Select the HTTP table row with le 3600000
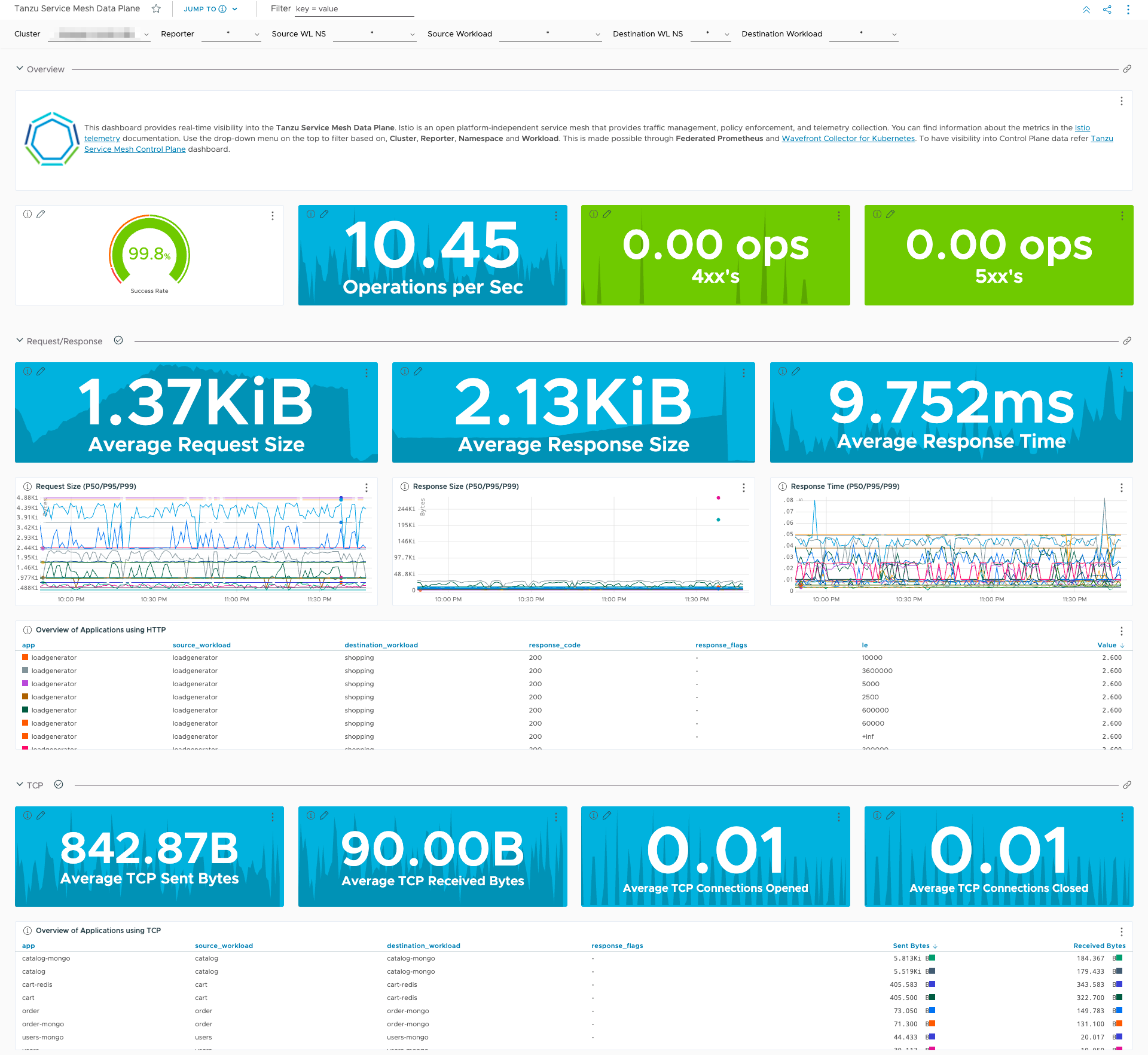 (x=574, y=671)
